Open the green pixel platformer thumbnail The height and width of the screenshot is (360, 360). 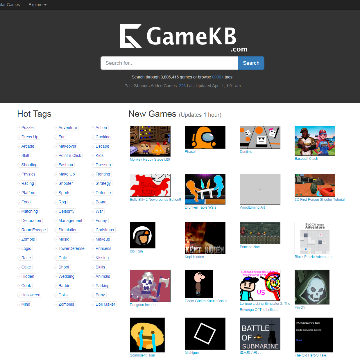coord(260,233)
